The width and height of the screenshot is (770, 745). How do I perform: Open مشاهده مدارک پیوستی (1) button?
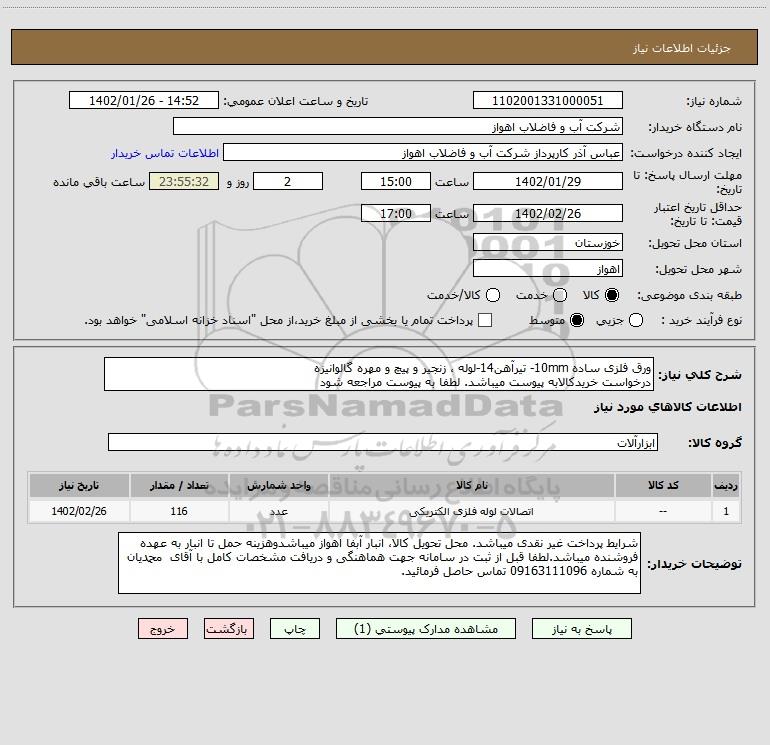click(x=426, y=629)
